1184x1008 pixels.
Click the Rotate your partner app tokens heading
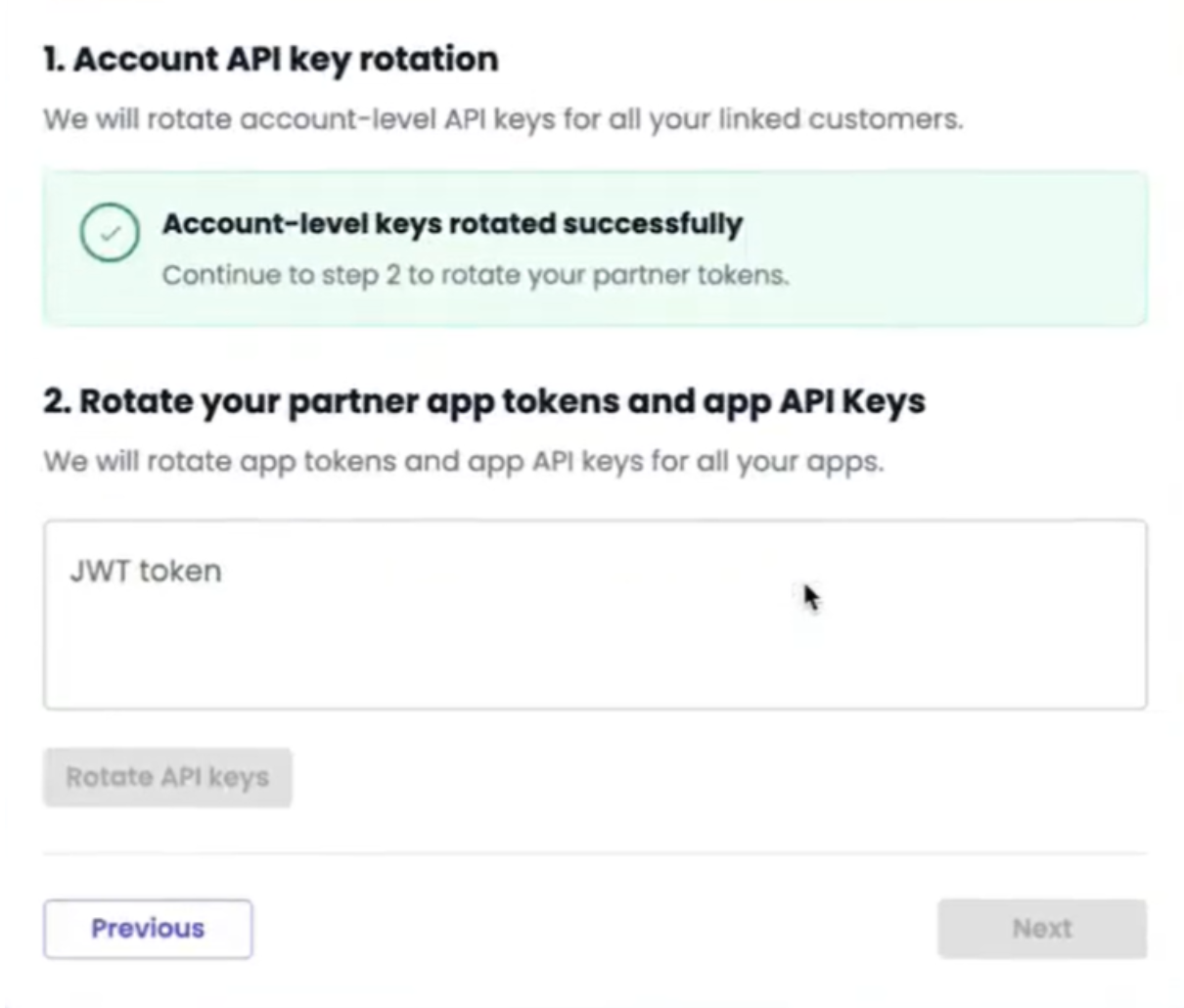pos(484,402)
